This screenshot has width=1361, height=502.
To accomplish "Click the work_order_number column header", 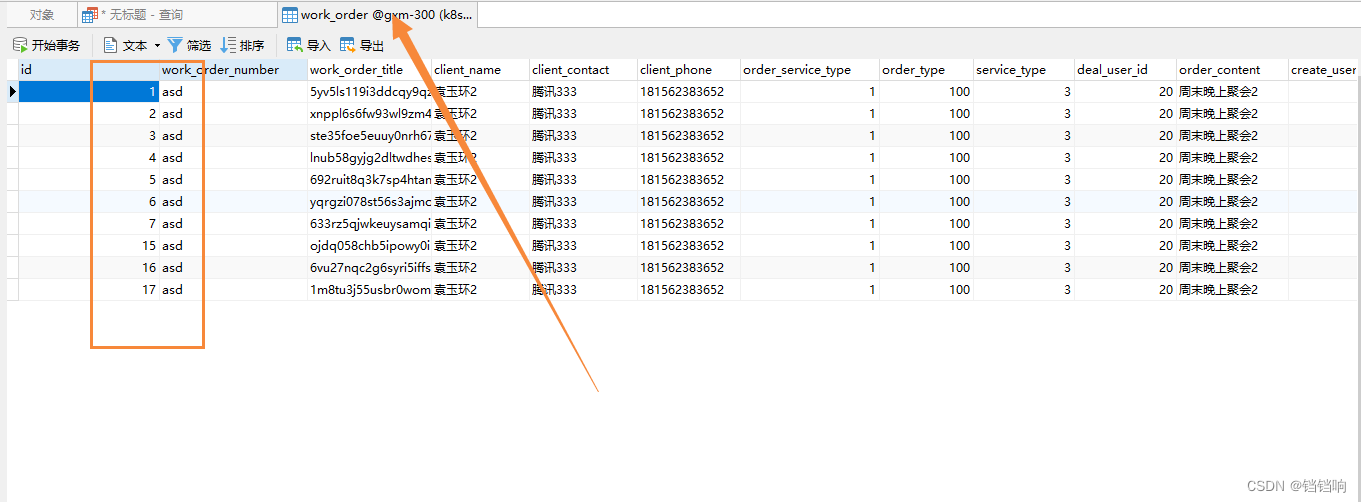I will click(234, 70).
